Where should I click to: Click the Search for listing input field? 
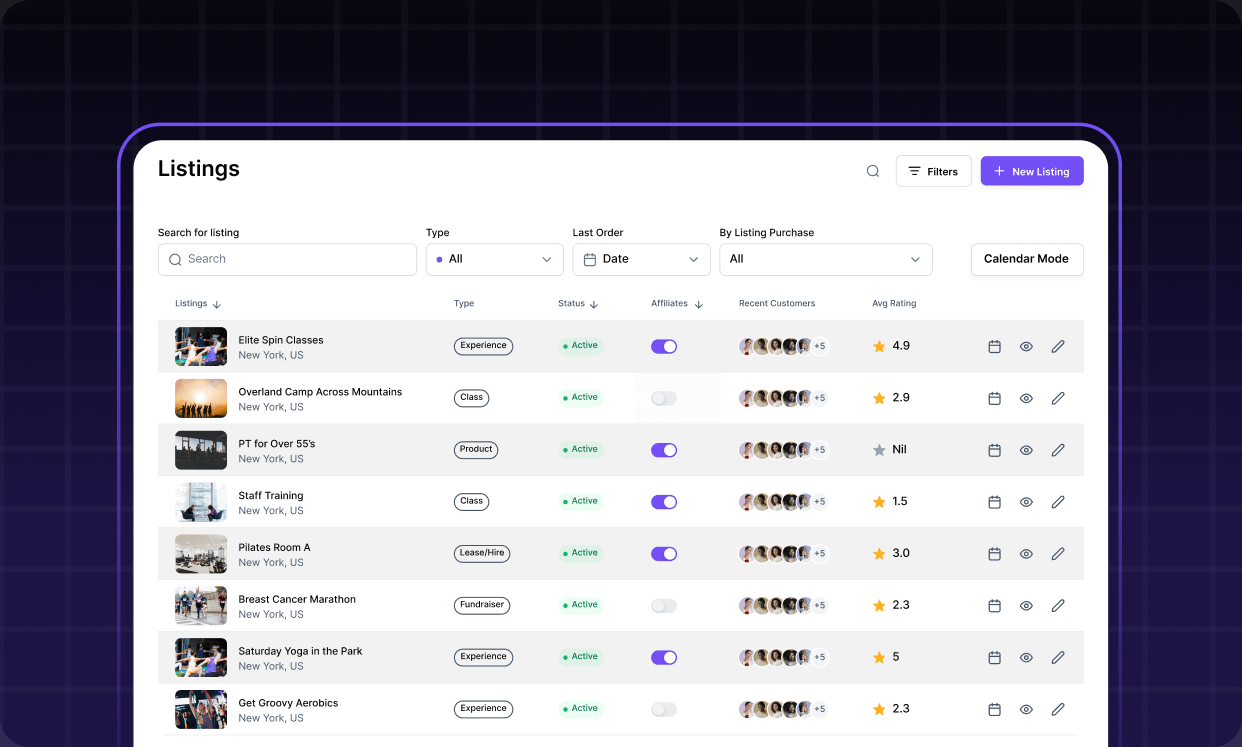pyautogui.click(x=287, y=259)
